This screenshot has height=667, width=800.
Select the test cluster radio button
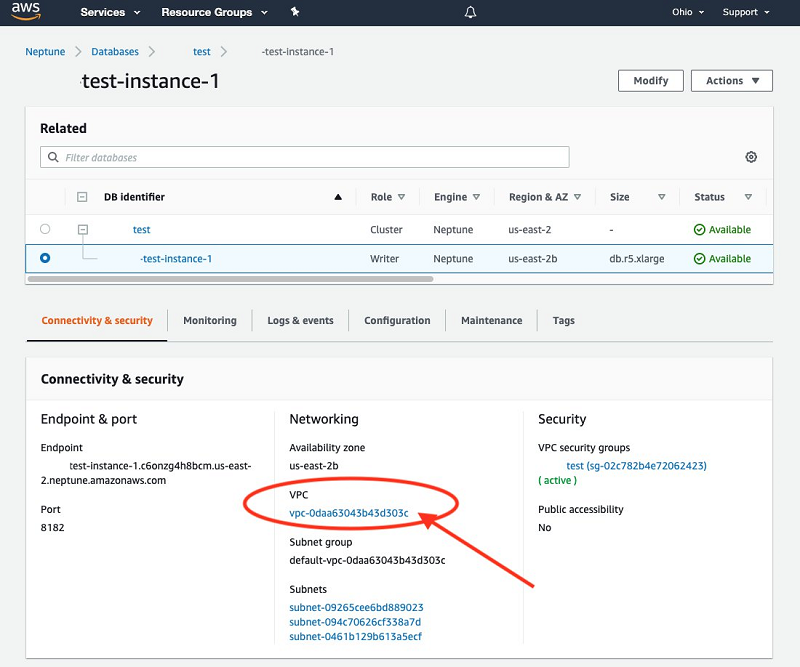(x=45, y=229)
